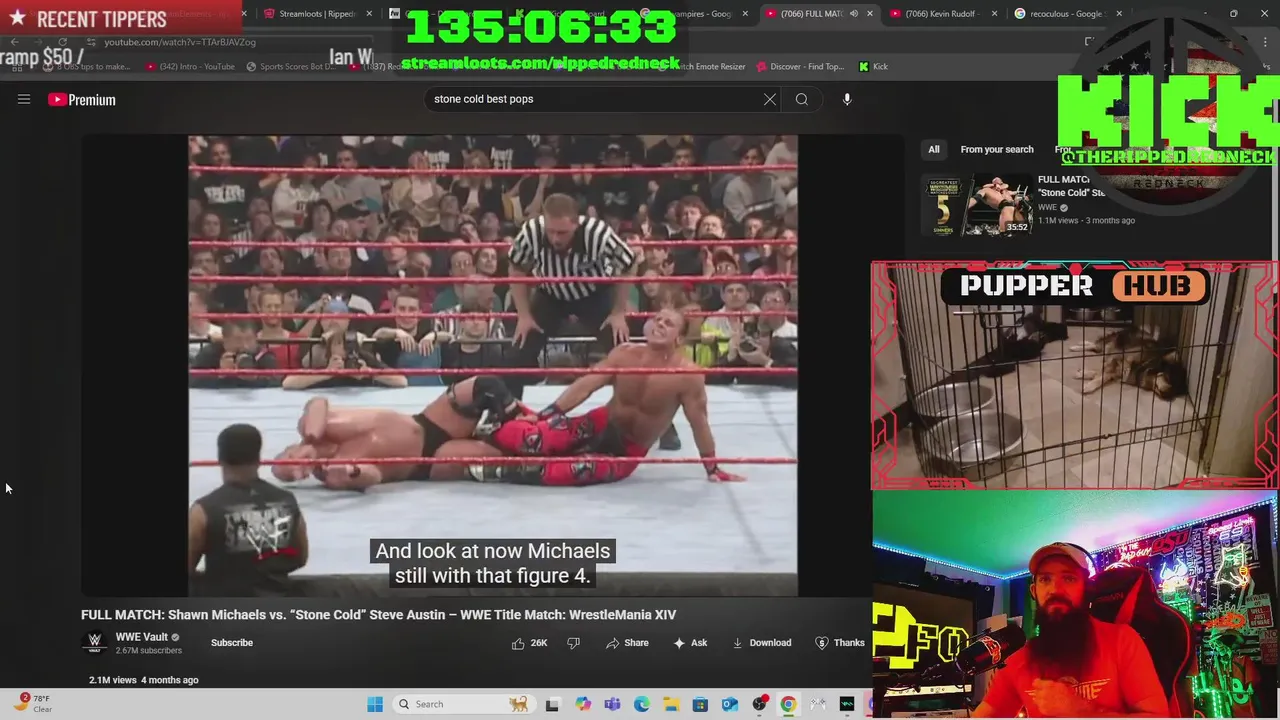Click the youtube.com address bar URL
Image resolution: width=1280 pixels, height=720 pixels.
tap(180, 42)
